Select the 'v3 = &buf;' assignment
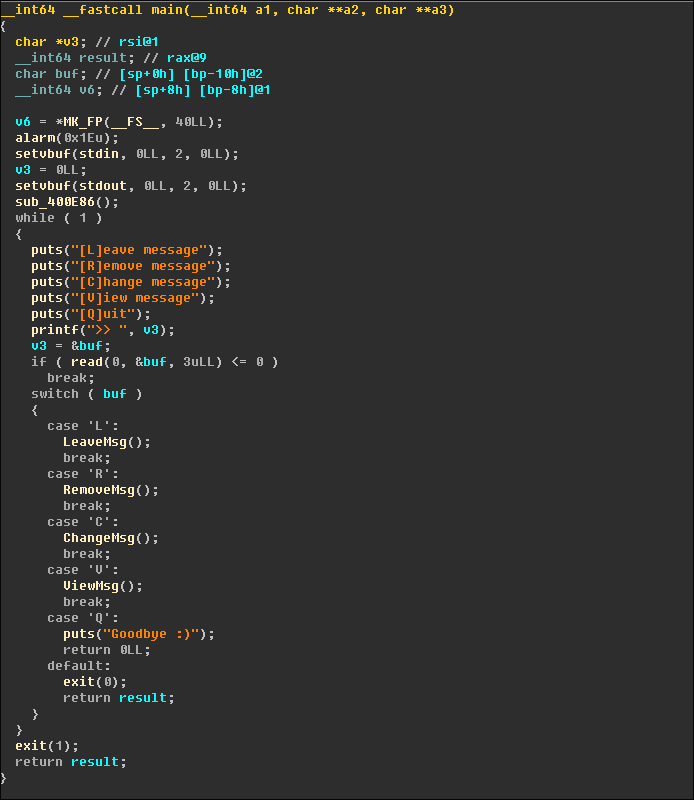Screen dimensions: 694x800 (x=70, y=346)
